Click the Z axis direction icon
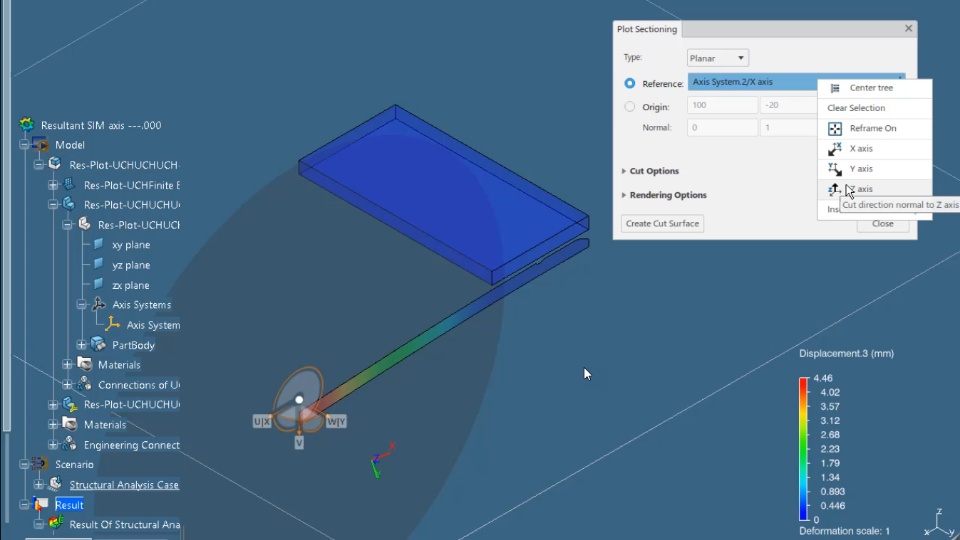960x540 pixels. 834,189
